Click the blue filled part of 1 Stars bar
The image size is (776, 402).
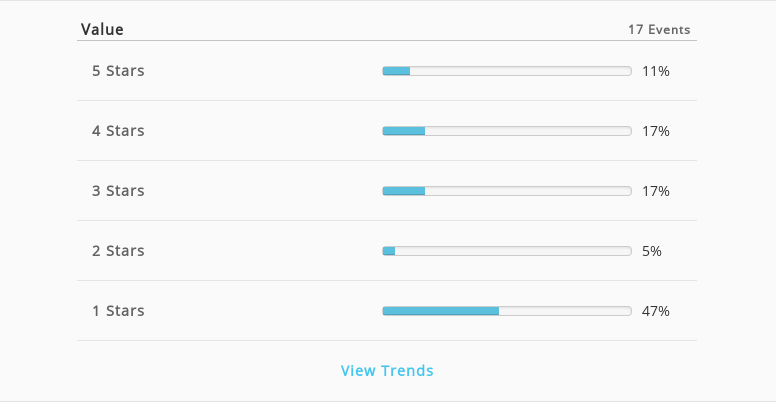[440, 311]
